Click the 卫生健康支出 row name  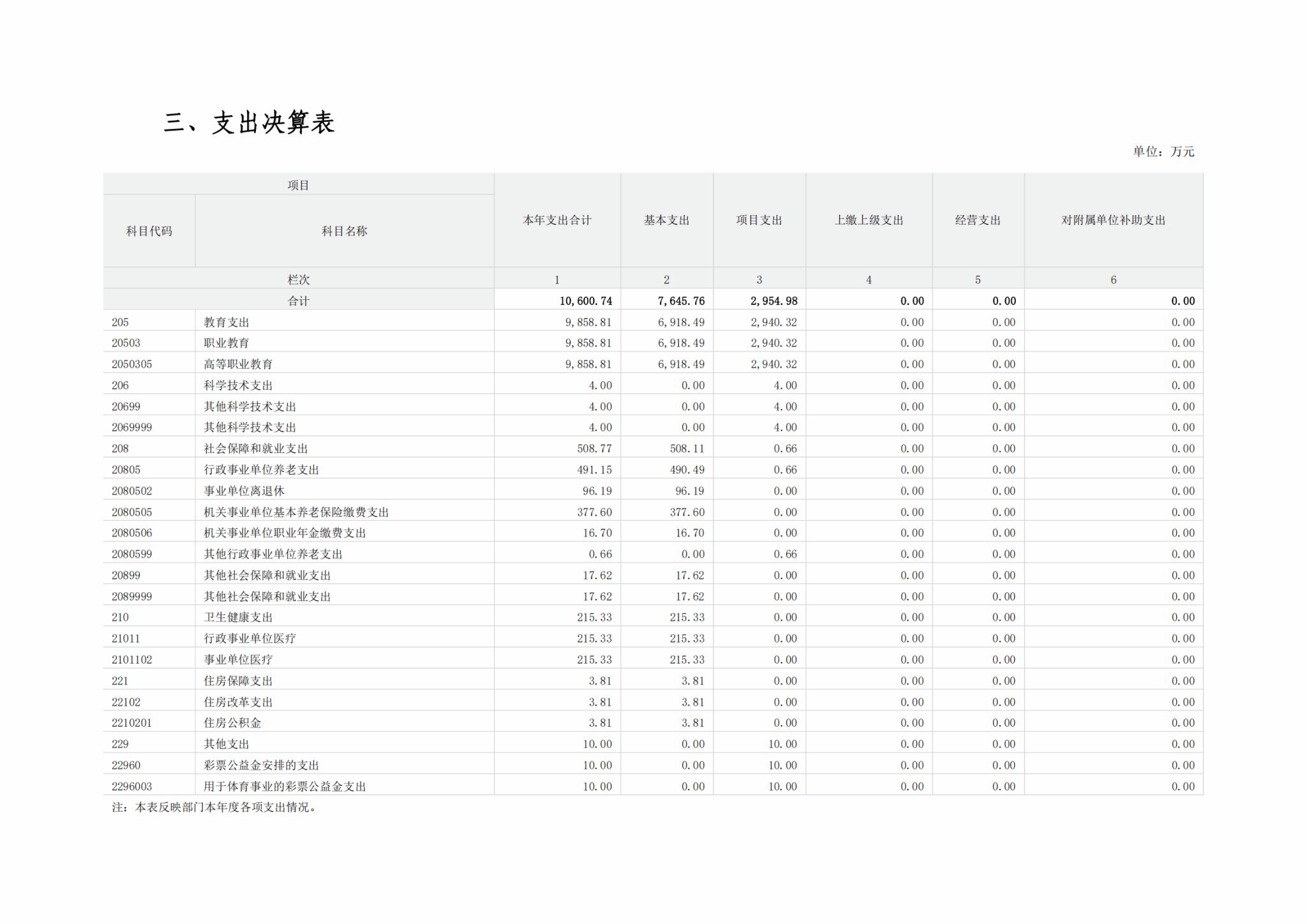pos(238,617)
